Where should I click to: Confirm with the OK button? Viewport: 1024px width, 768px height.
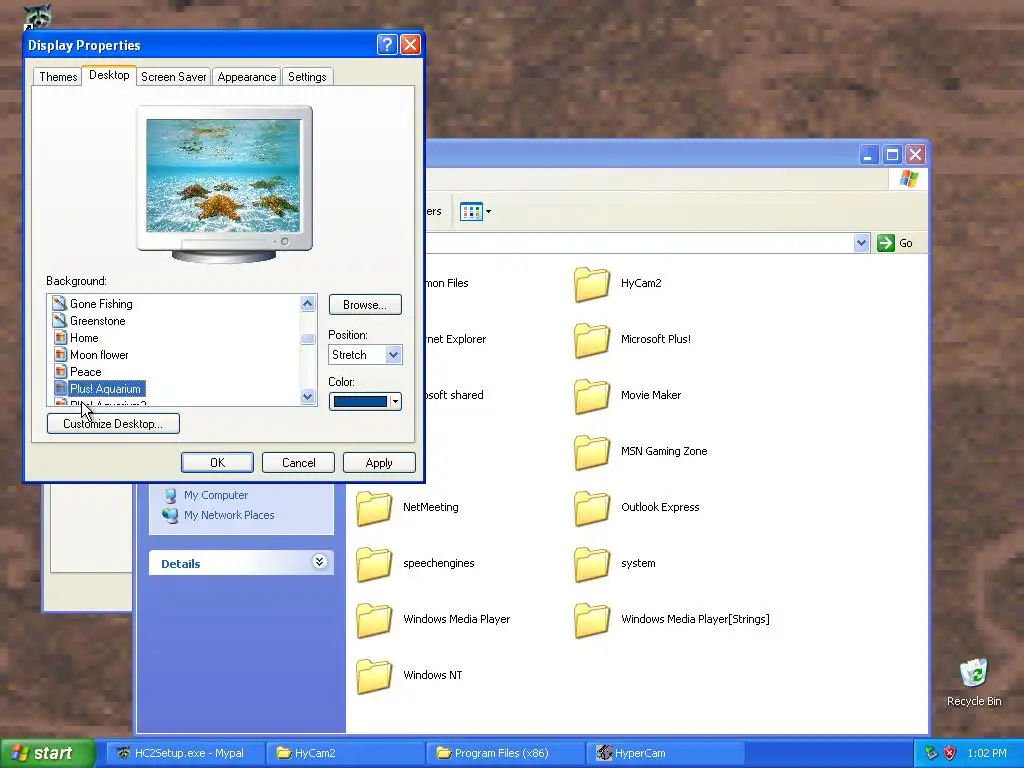(217, 462)
